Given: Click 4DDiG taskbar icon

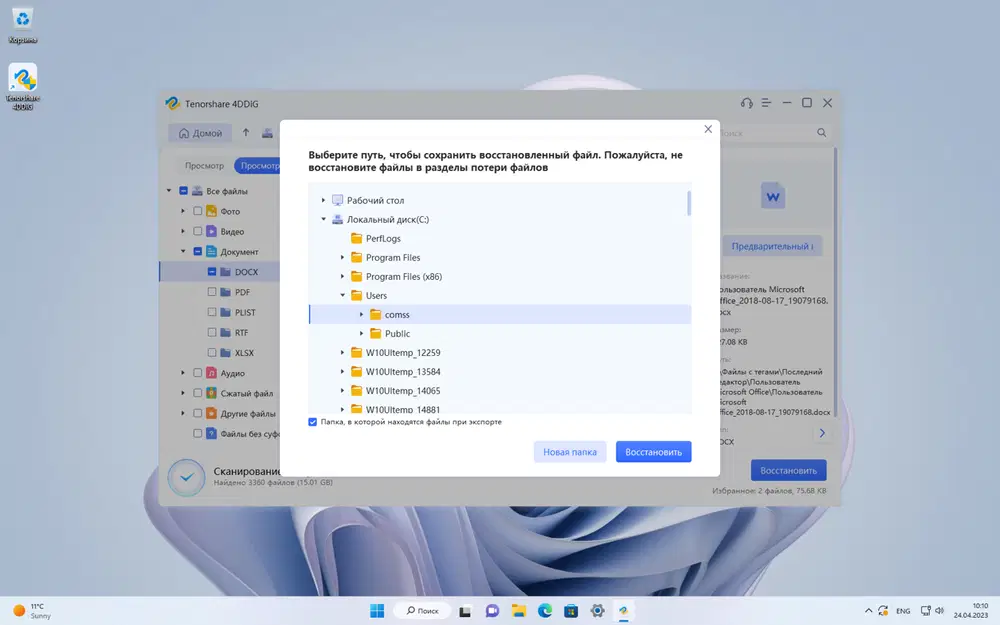Looking at the screenshot, I should (x=623, y=611).
